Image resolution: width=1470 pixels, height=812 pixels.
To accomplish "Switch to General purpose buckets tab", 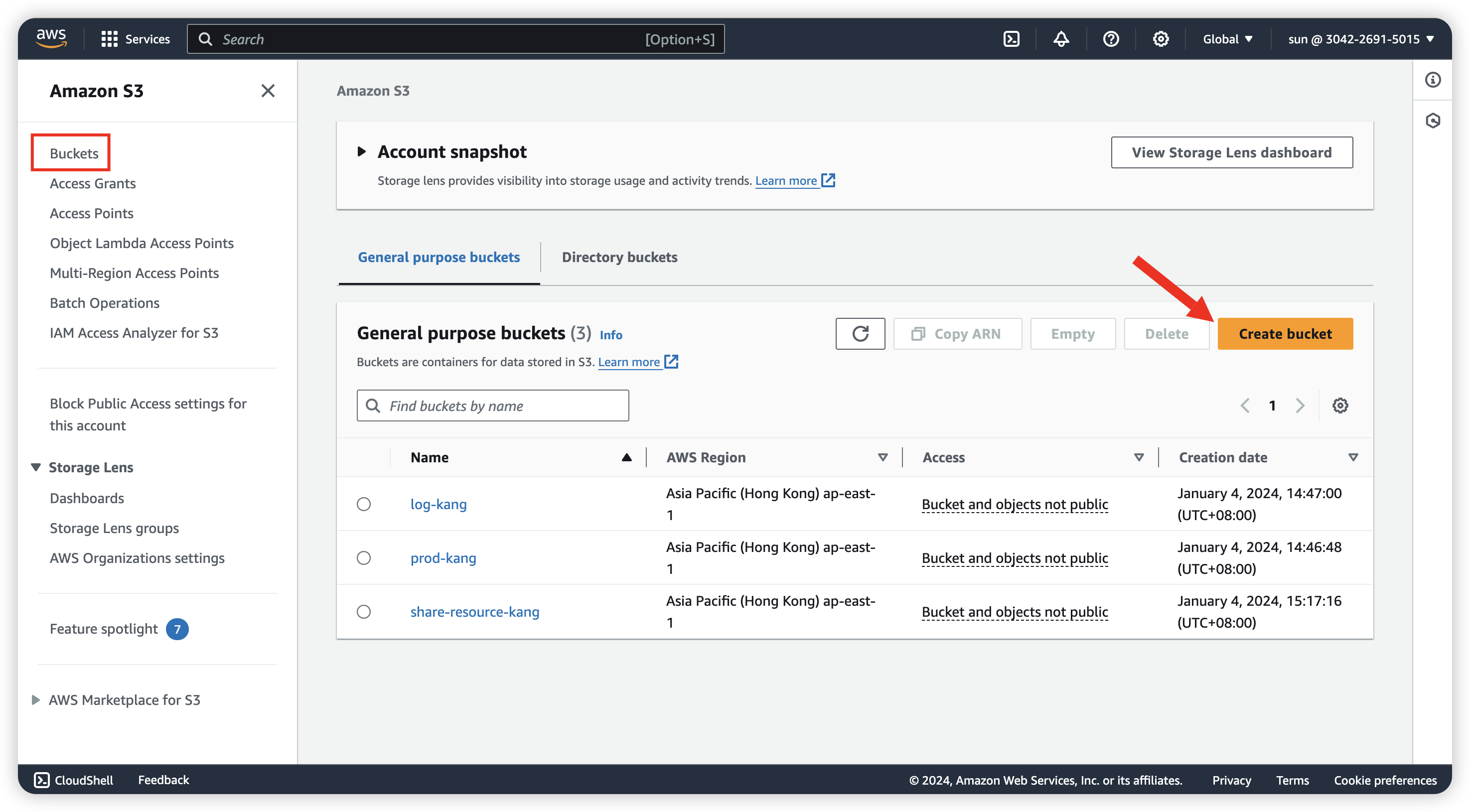I will click(439, 257).
